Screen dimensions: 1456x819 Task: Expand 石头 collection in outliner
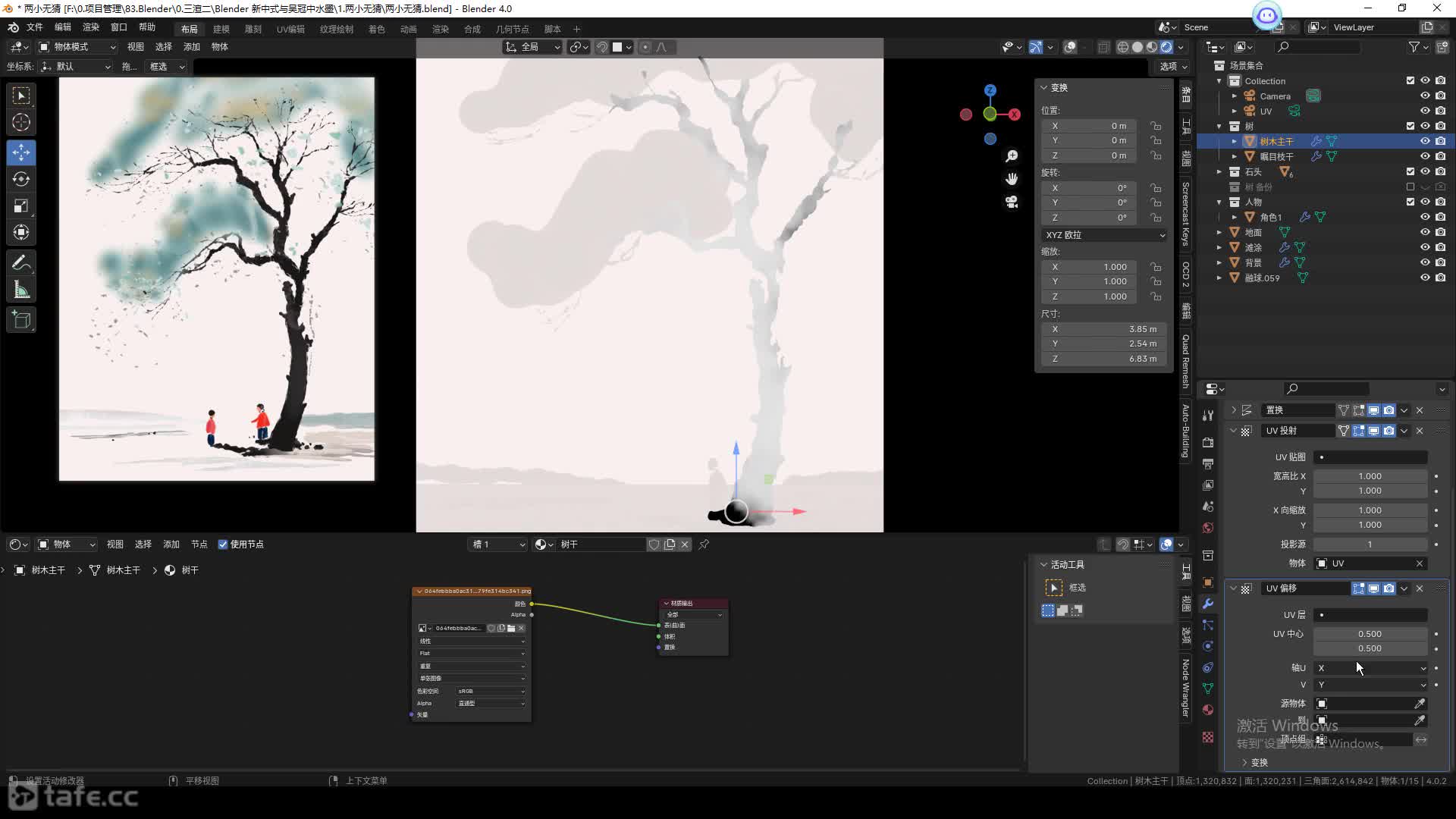[x=1219, y=171]
